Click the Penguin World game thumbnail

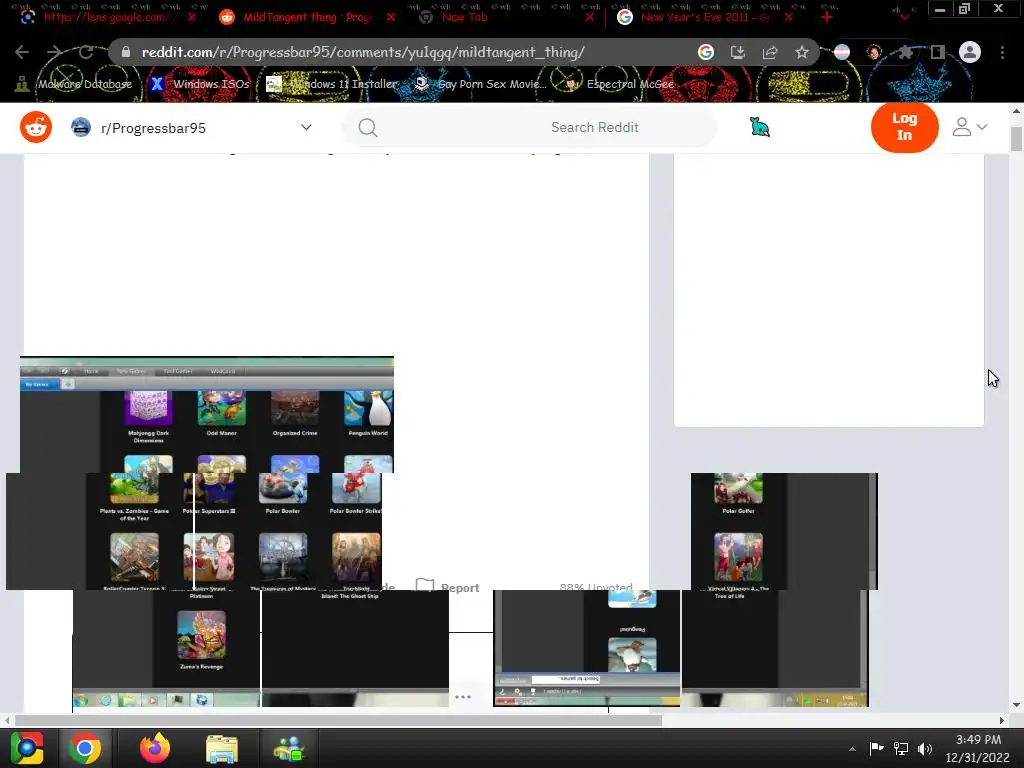coord(368,408)
